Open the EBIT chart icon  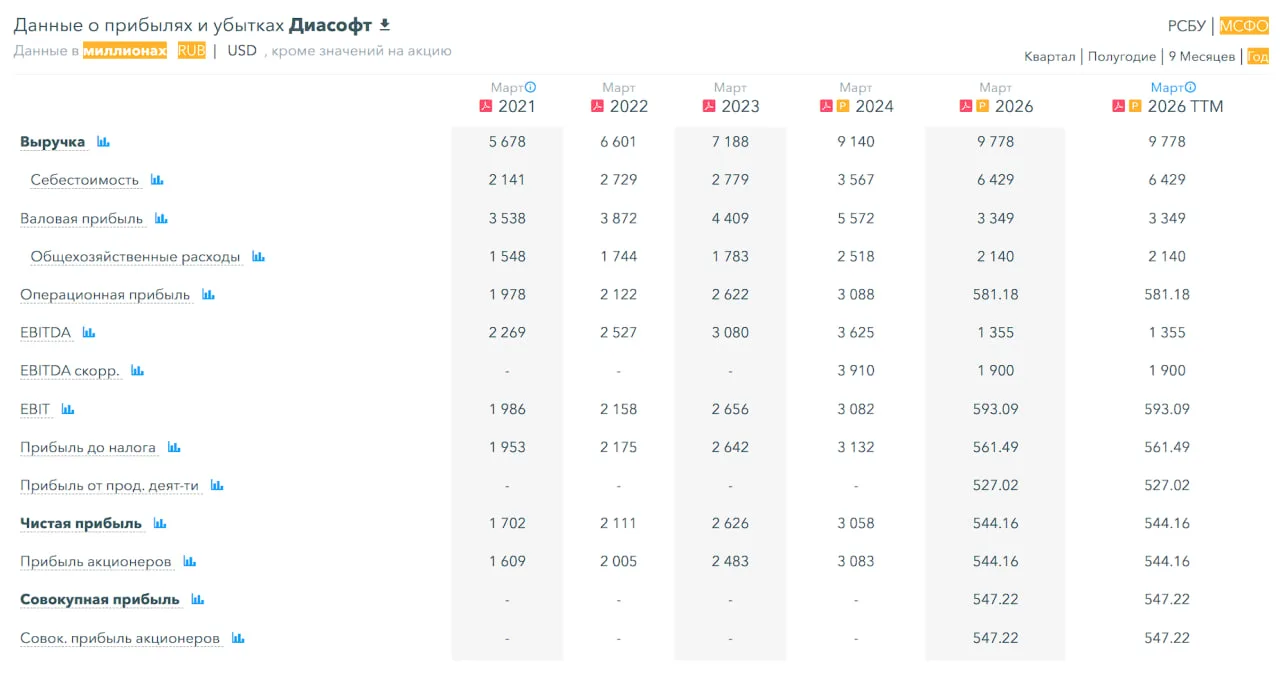68,409
